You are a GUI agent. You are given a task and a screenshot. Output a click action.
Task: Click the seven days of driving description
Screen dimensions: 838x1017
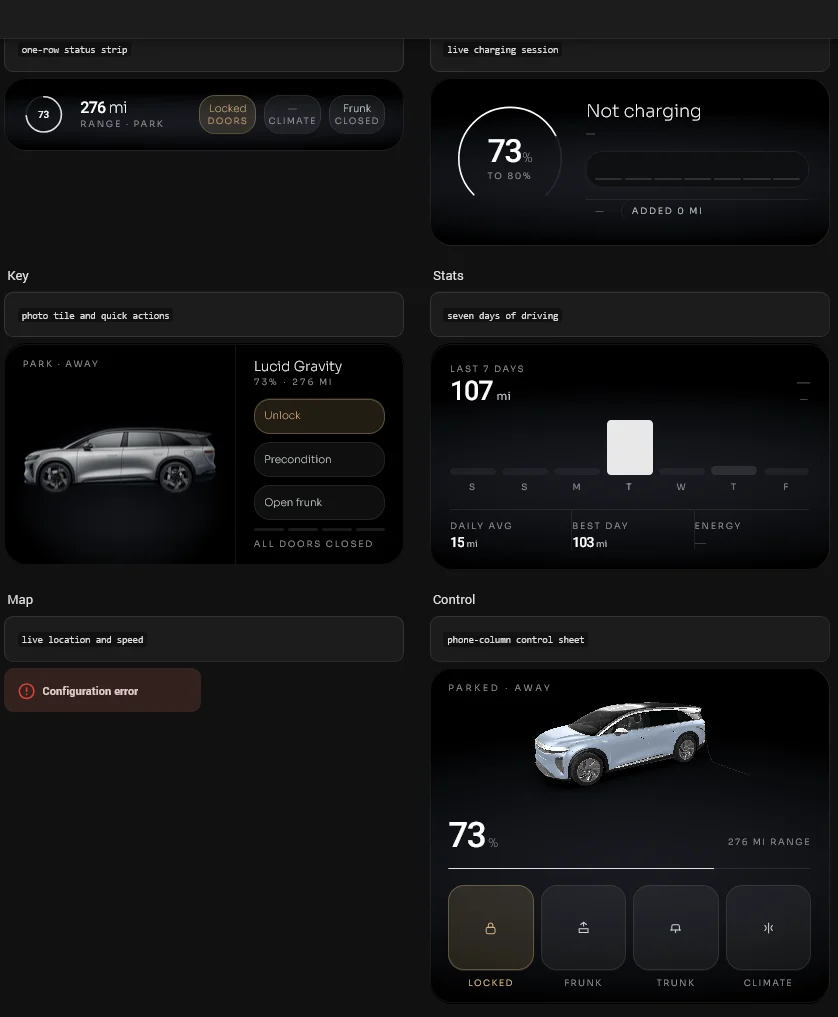(503, 316)
